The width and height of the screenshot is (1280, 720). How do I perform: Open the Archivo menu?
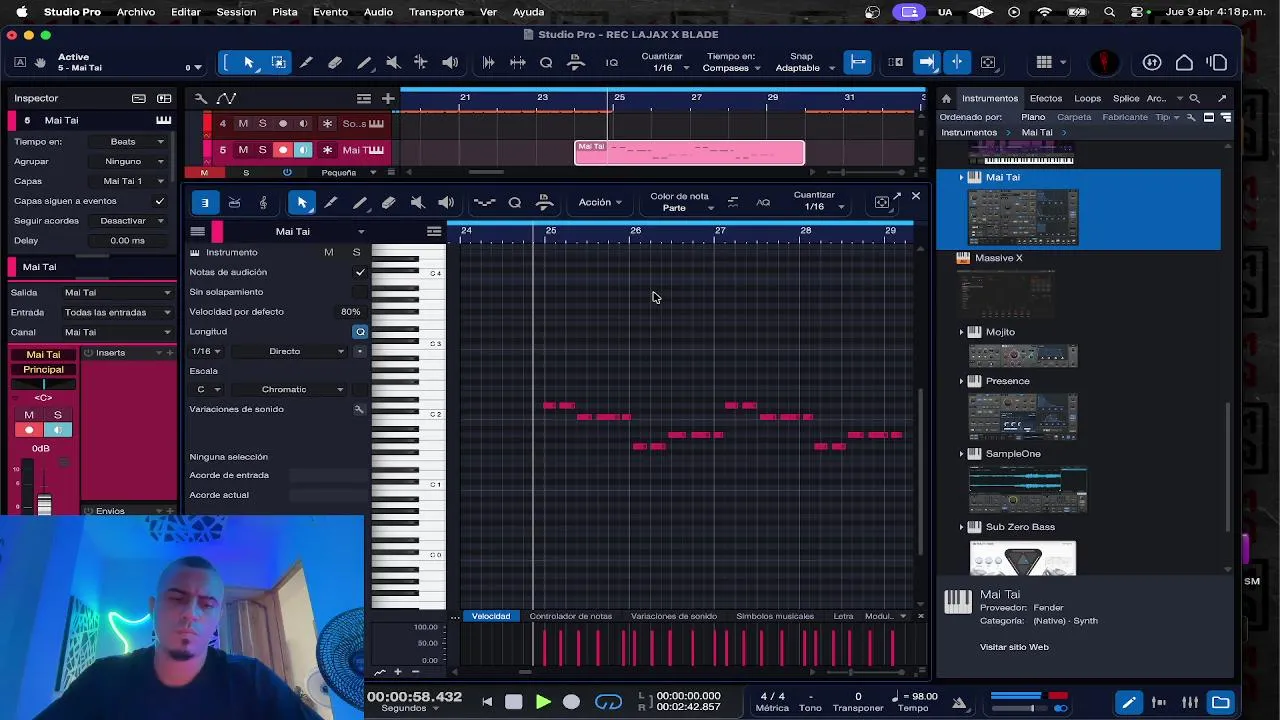click(135, 12)
